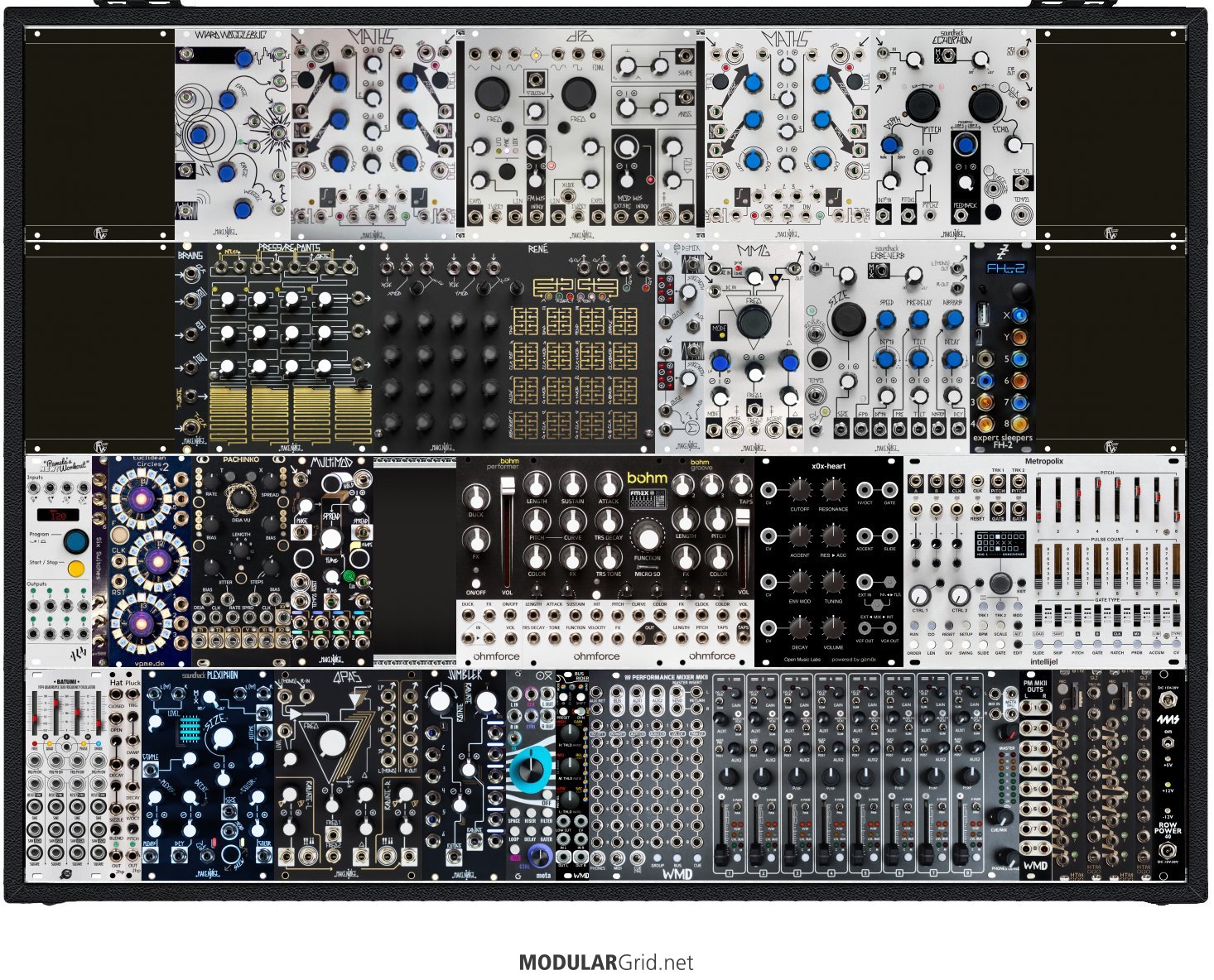Select the FH-2 X output jack

[x=1019, y=315]
